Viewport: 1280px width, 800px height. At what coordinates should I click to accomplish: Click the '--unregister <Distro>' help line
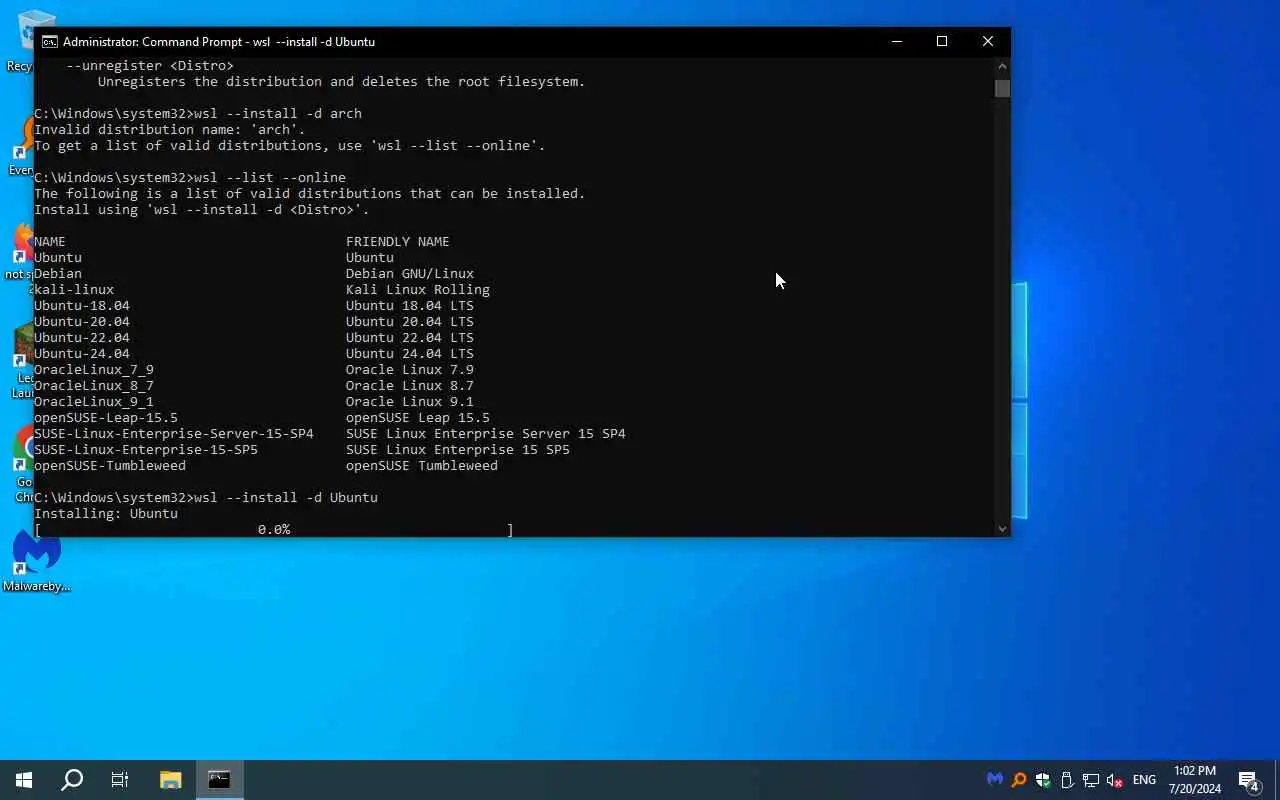click(150, 65)
